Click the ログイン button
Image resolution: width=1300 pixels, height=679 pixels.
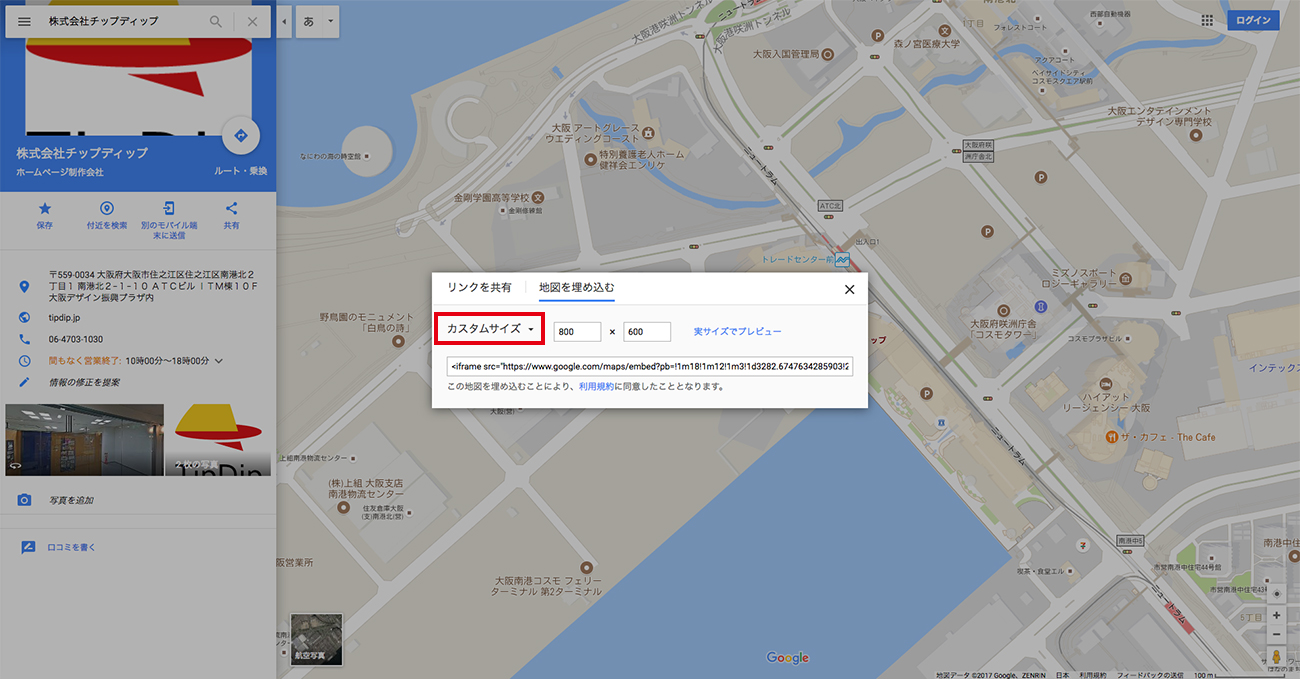pos(1253,20)
